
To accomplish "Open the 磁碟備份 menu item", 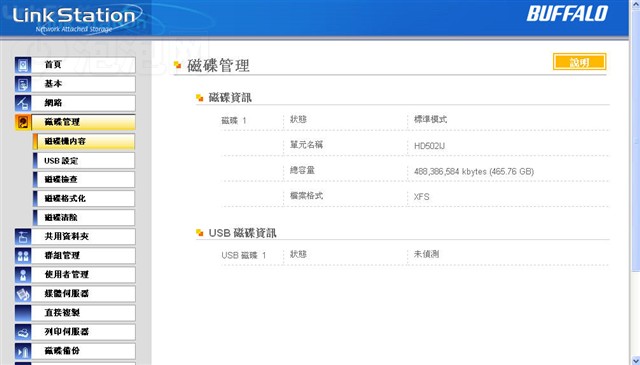I will 83,351.
